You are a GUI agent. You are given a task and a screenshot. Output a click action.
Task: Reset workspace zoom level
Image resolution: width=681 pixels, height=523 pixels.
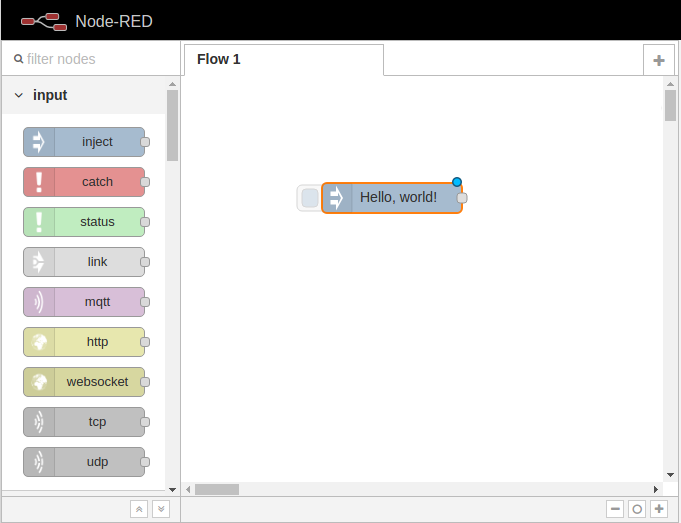(x=637, y=509)
